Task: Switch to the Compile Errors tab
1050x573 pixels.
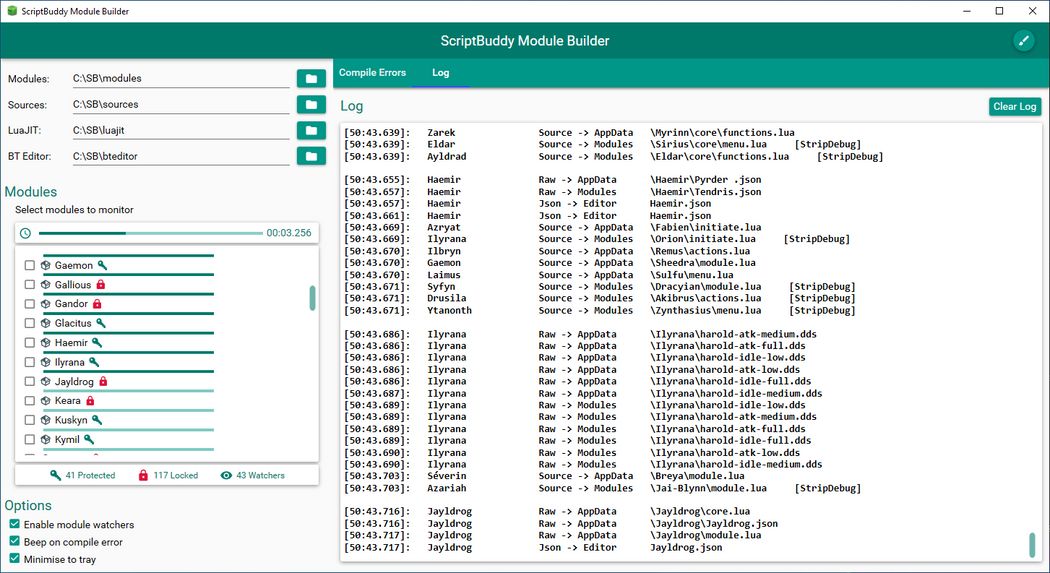Action: (x=372, y=73)
